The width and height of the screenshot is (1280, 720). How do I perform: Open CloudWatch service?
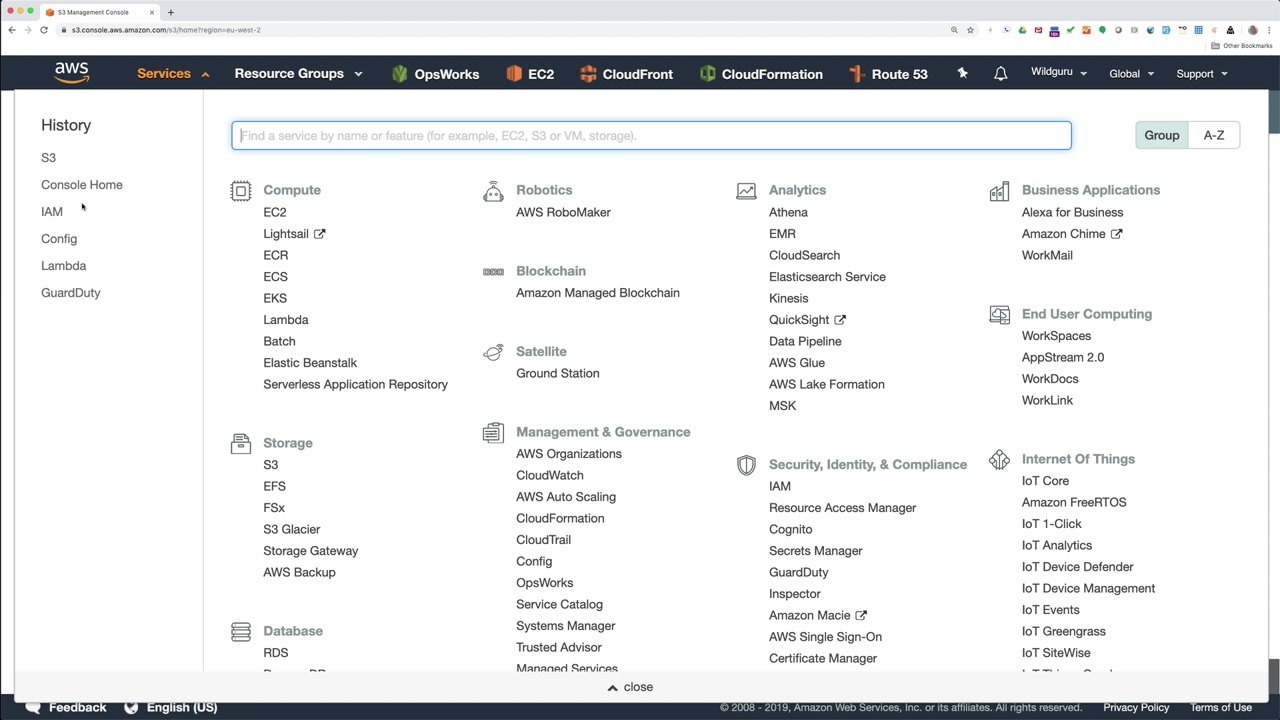click(x=550, y=476)
